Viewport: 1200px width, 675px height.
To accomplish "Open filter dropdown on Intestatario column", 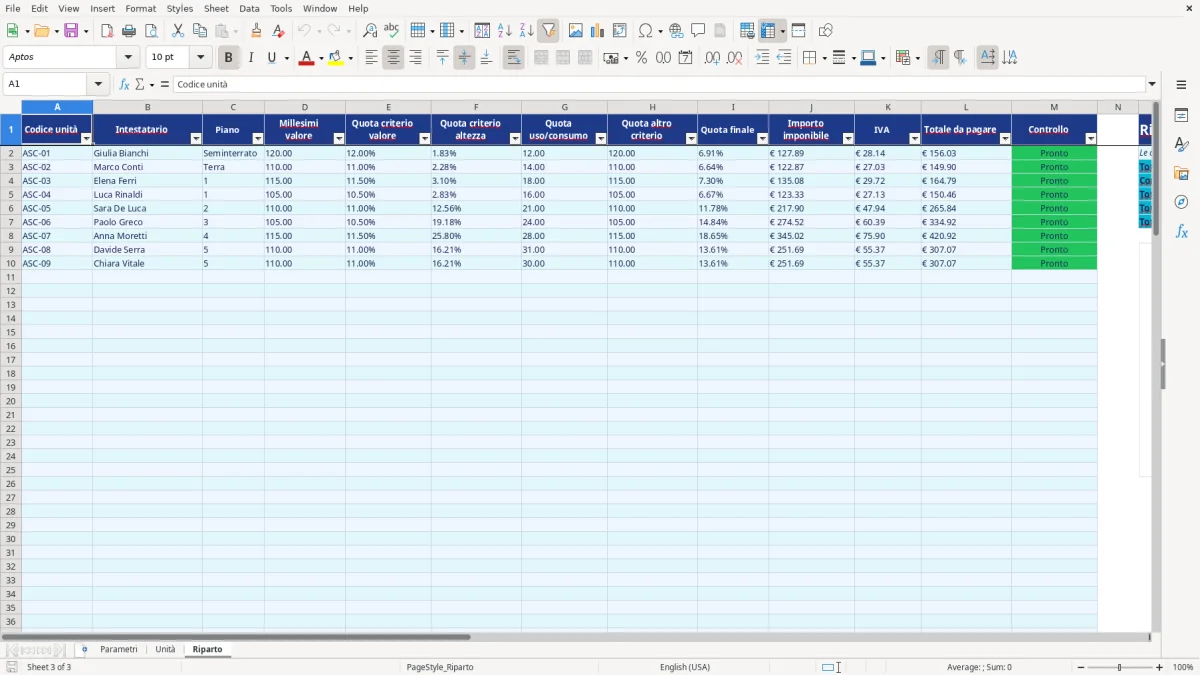I will pyautogui.click(x=196, y=139).
